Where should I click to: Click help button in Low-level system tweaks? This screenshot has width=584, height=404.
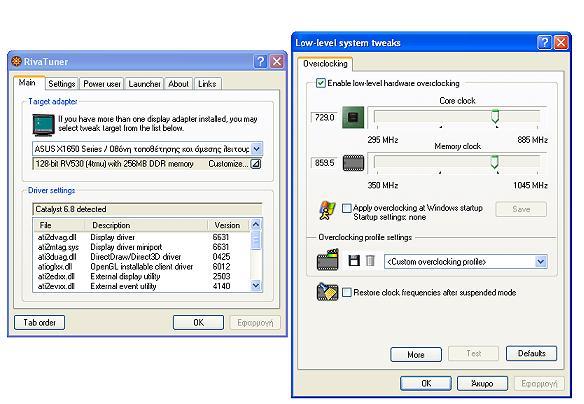(x=544, y=42)
